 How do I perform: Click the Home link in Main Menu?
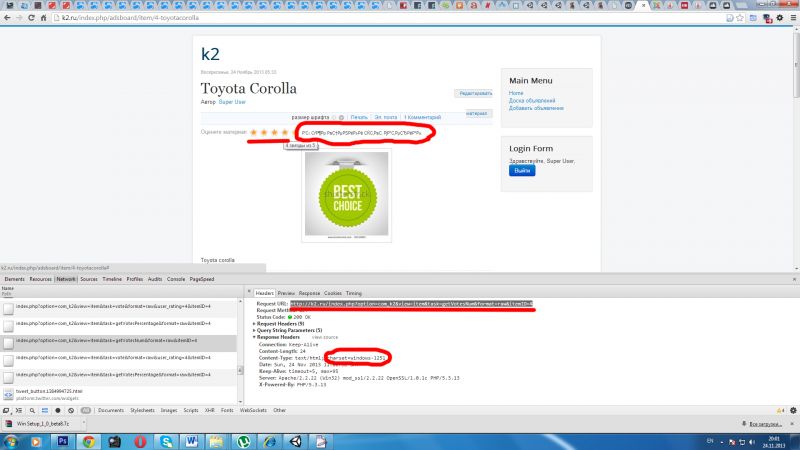(516, 93)
